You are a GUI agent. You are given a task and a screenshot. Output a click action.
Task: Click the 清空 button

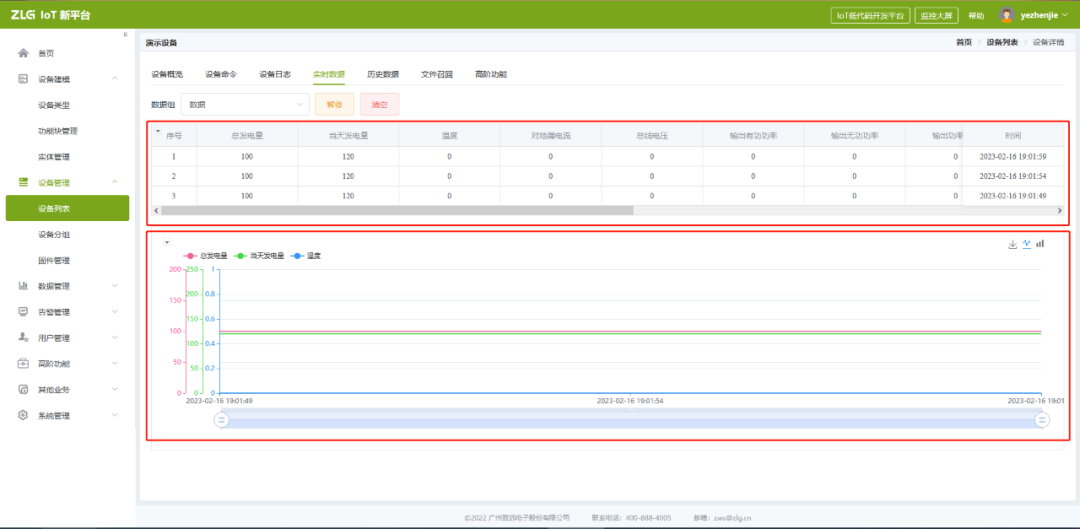[379, 104]
